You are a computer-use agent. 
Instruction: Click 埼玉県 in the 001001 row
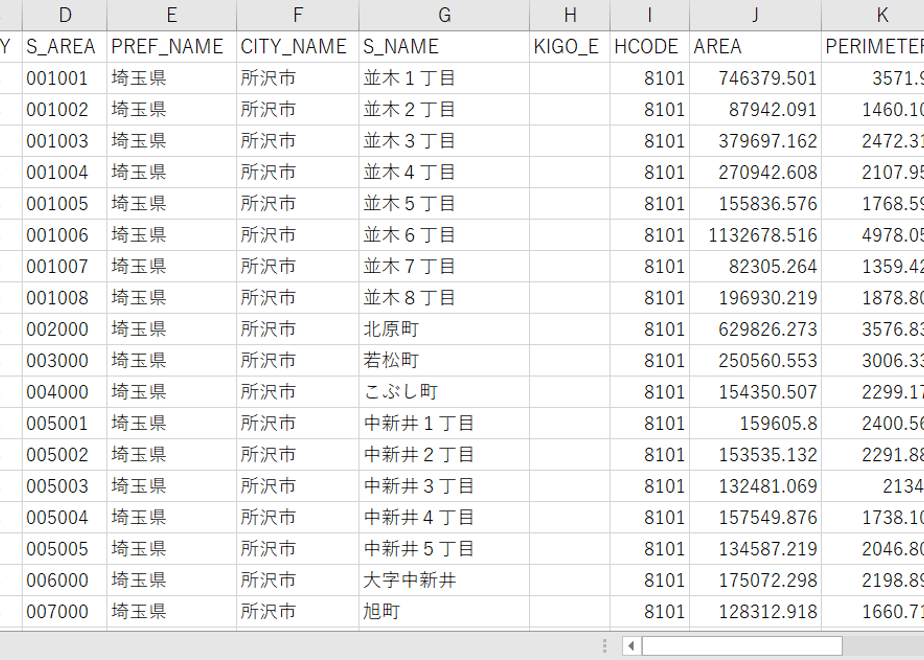tap(171, 78)
